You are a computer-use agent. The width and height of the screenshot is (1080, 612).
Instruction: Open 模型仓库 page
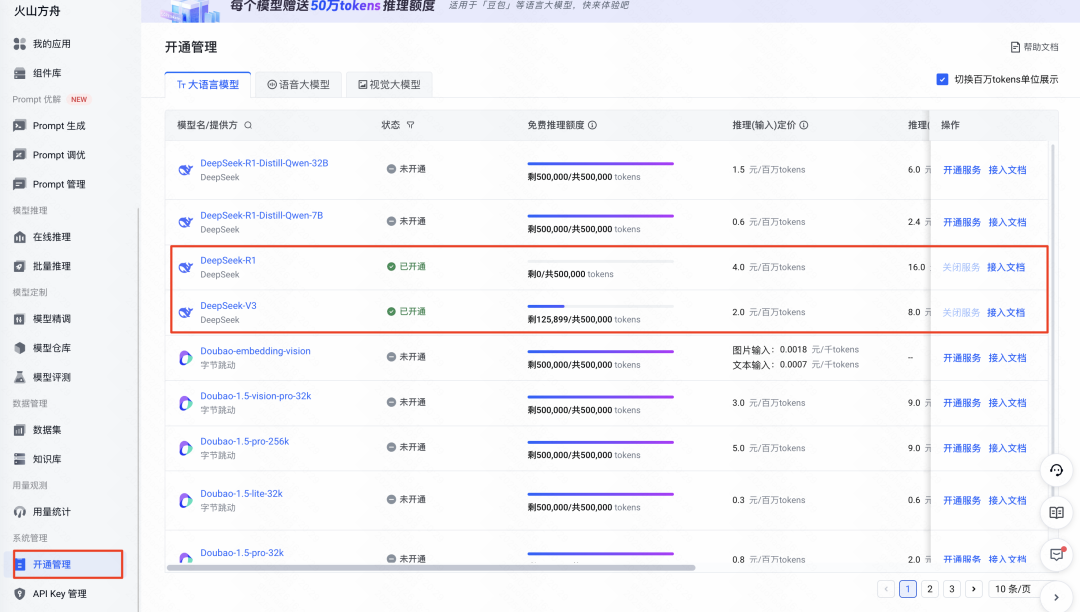41,348
